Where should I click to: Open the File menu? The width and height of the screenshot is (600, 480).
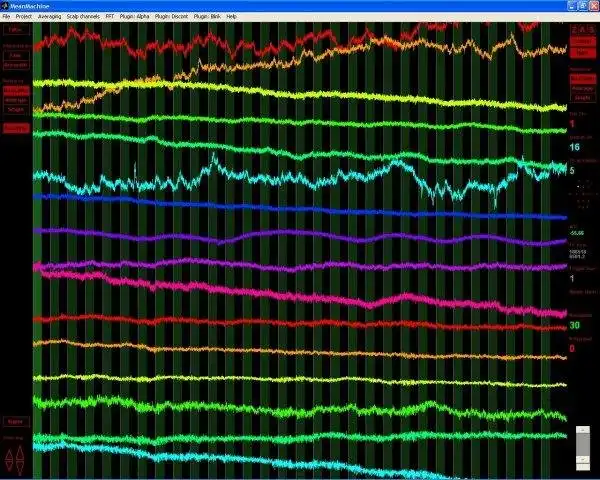(x=6, y=16)
